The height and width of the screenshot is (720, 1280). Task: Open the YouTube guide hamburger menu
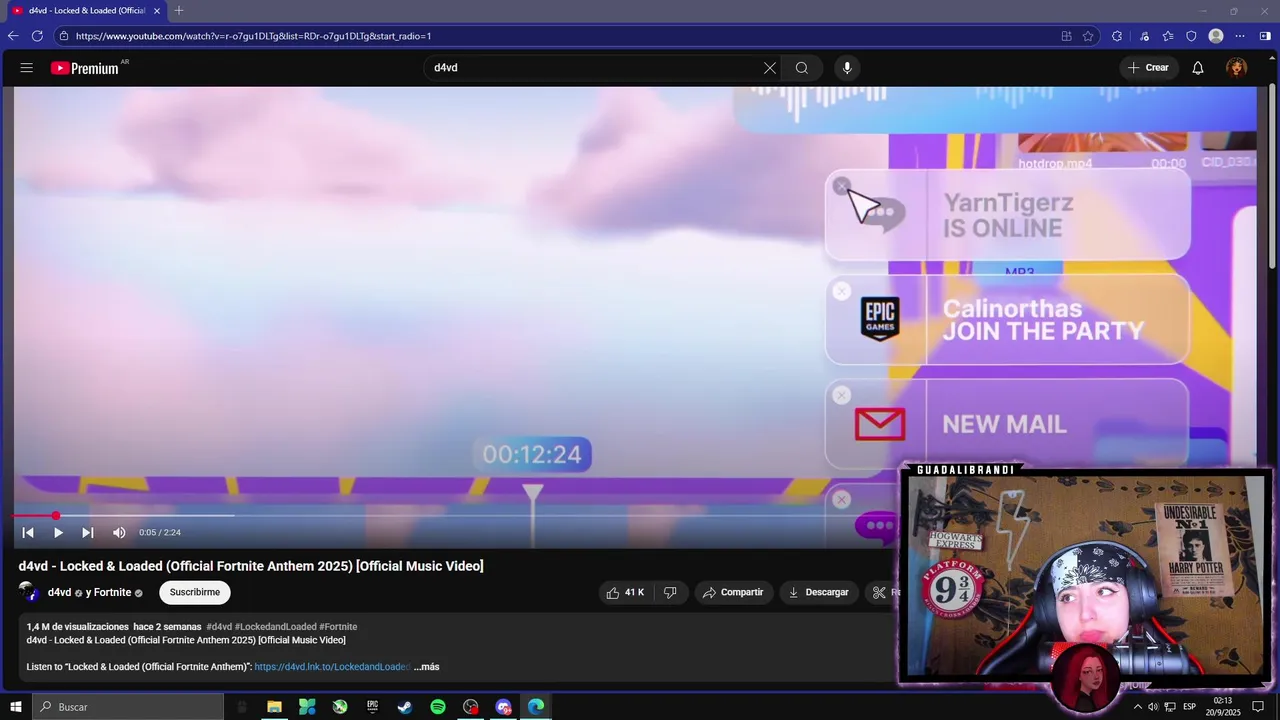[27, 68]
